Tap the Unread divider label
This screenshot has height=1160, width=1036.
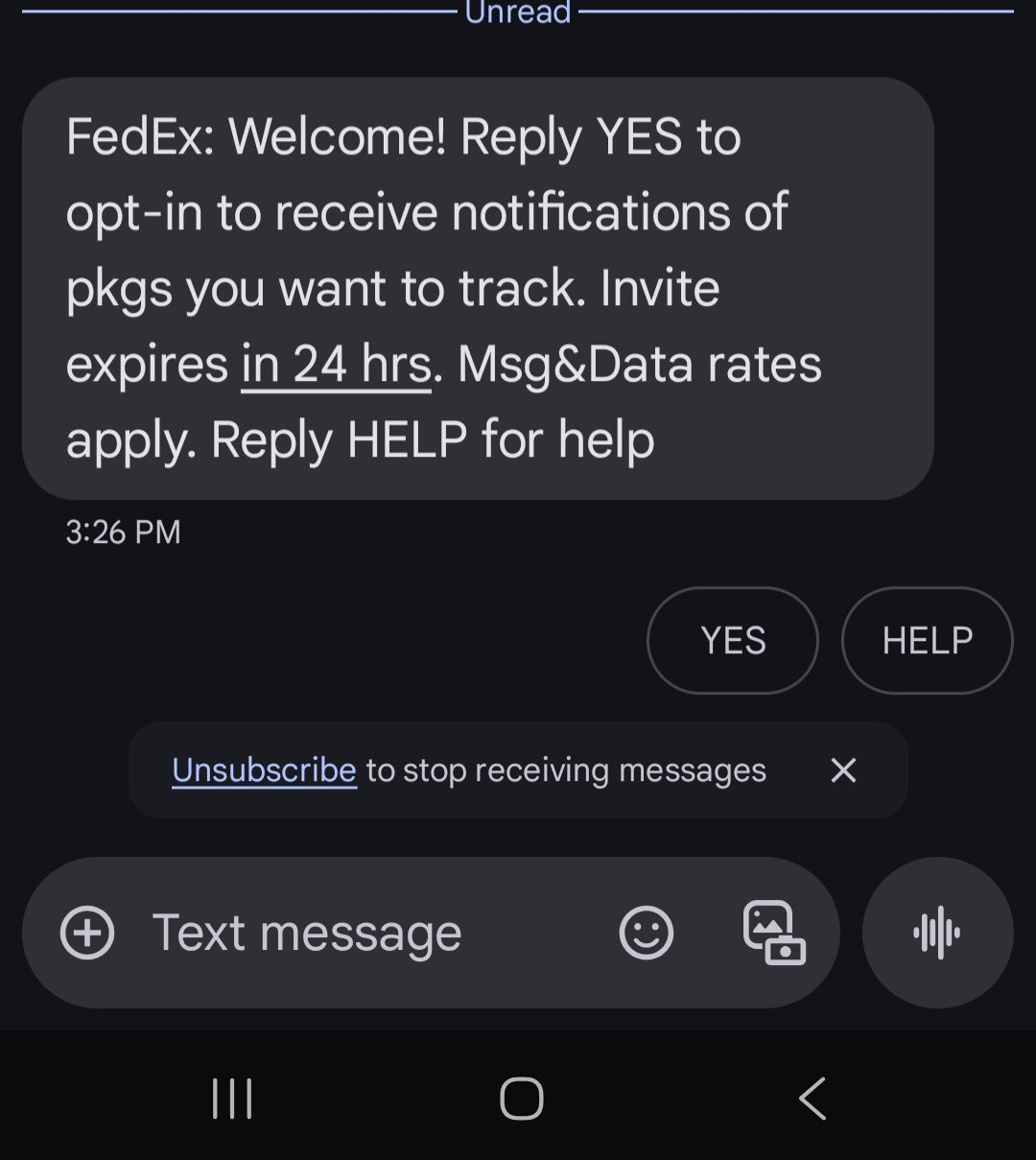pos(518,12)
